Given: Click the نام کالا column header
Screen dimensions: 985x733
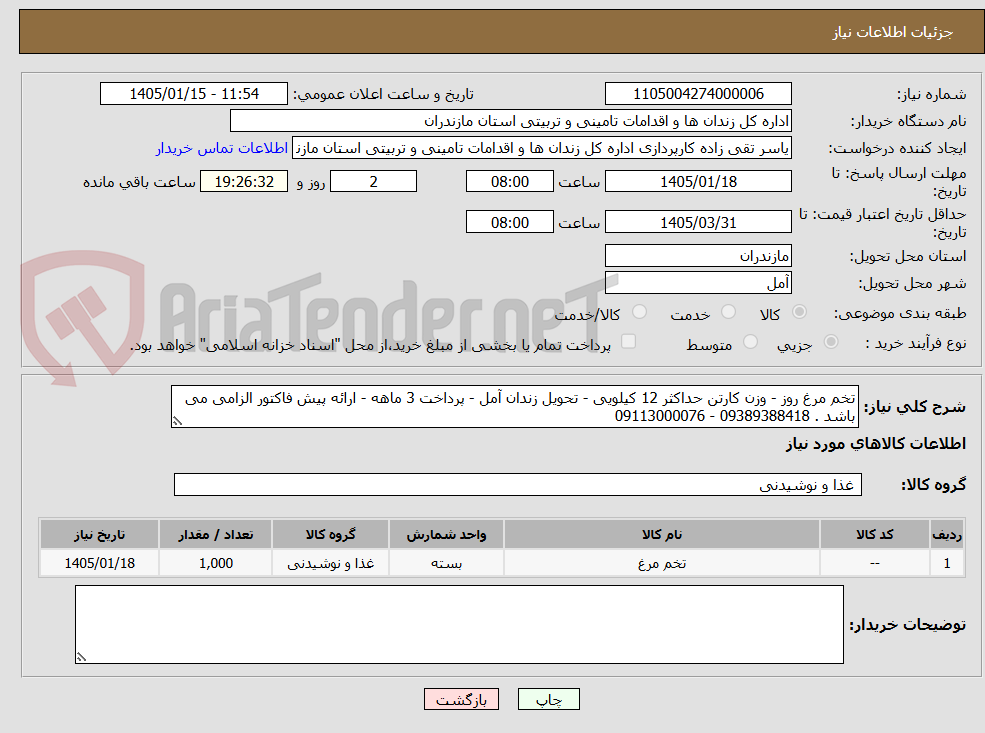Looking at the screenshot, I should [661, 535].
